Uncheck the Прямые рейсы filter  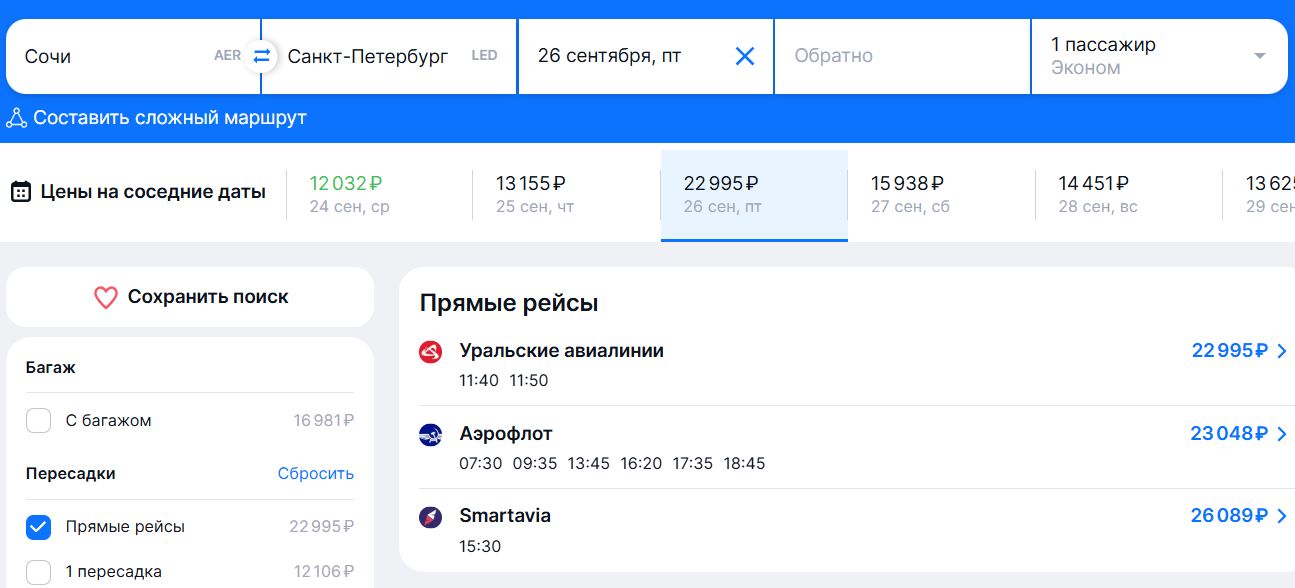tap(38, 527)
